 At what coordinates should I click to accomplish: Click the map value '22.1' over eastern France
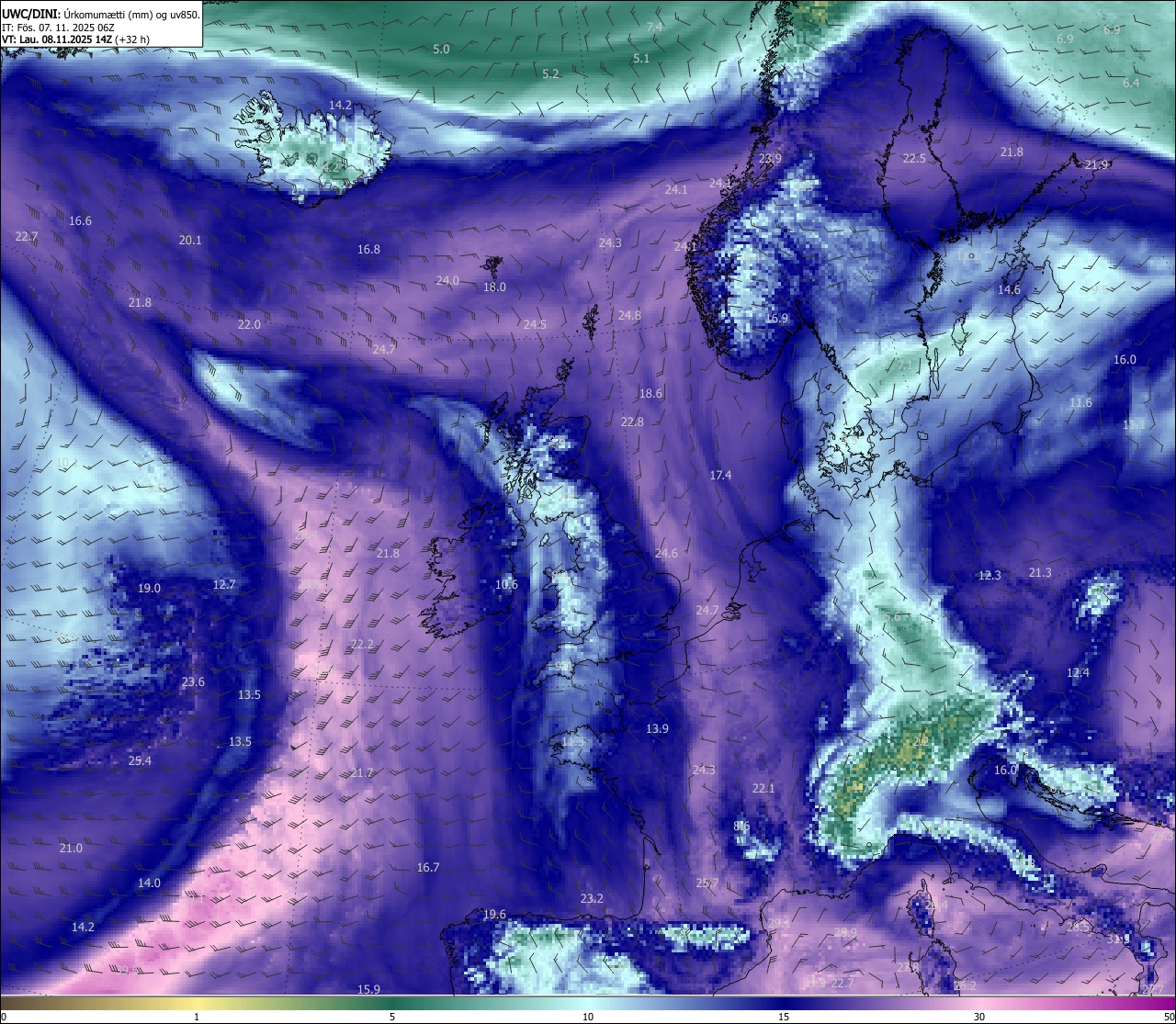pyautogui.click(x=763, y=789)
